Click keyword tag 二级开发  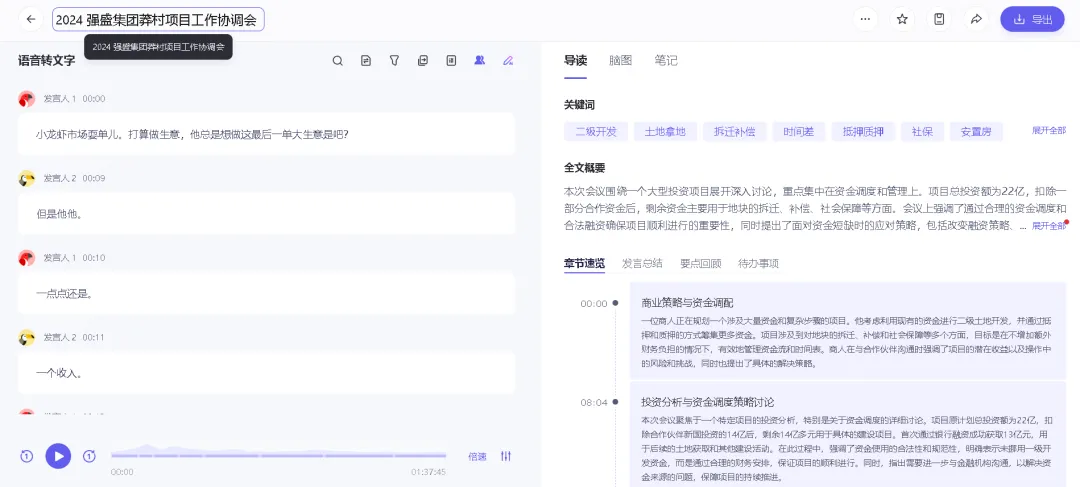[596, 132]
